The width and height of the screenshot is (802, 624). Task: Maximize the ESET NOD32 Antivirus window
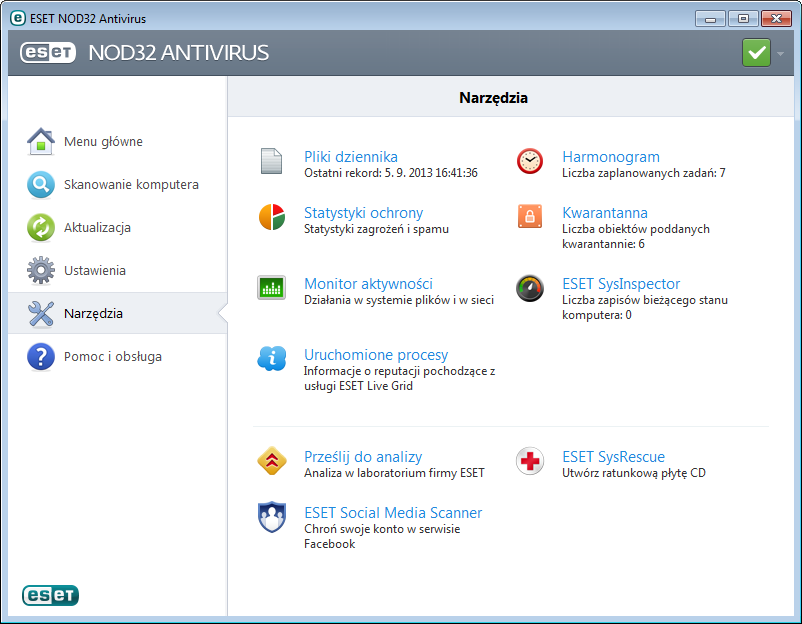(743, 19)
